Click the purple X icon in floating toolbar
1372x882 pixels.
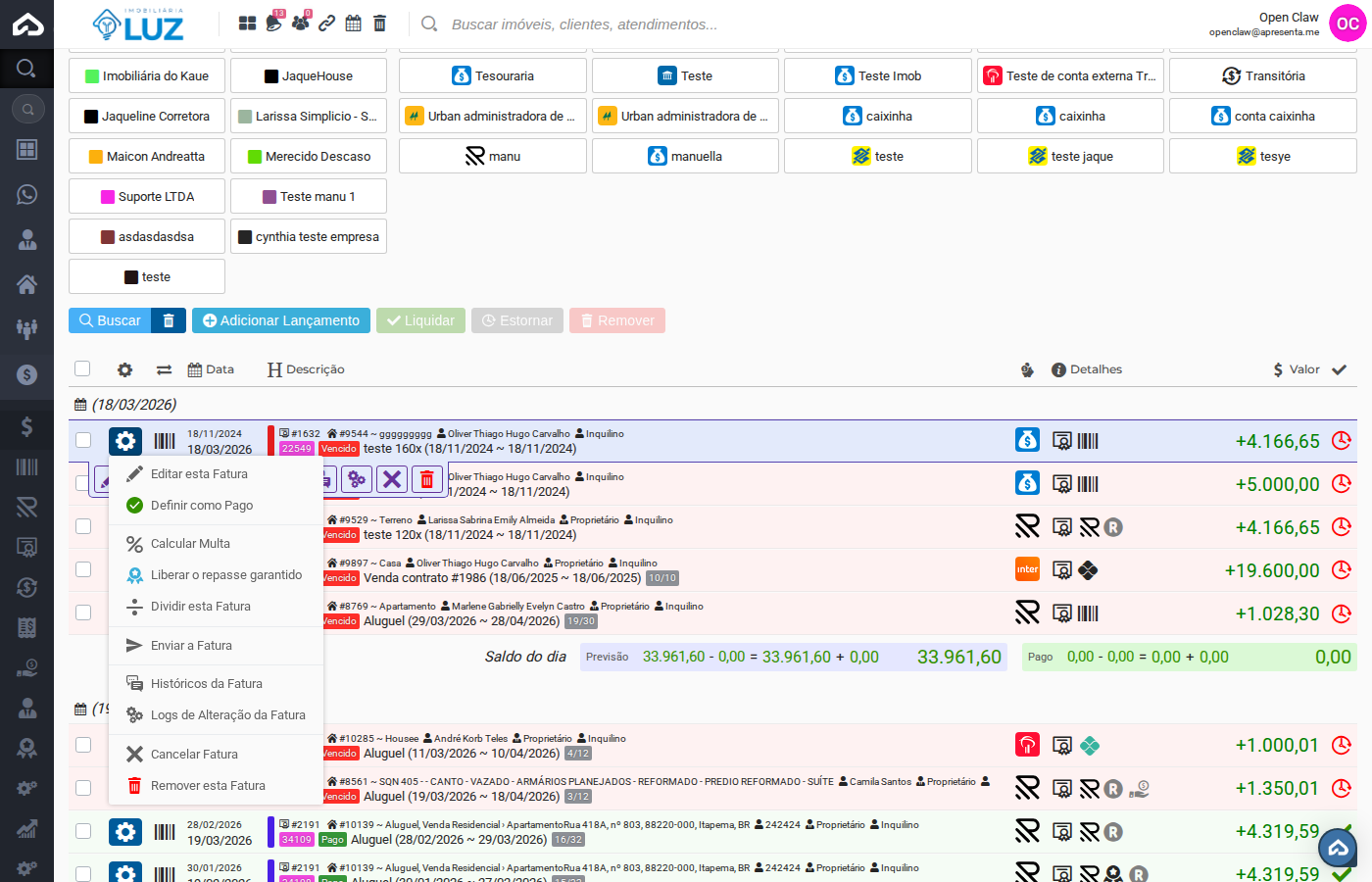tap(392, 479)
